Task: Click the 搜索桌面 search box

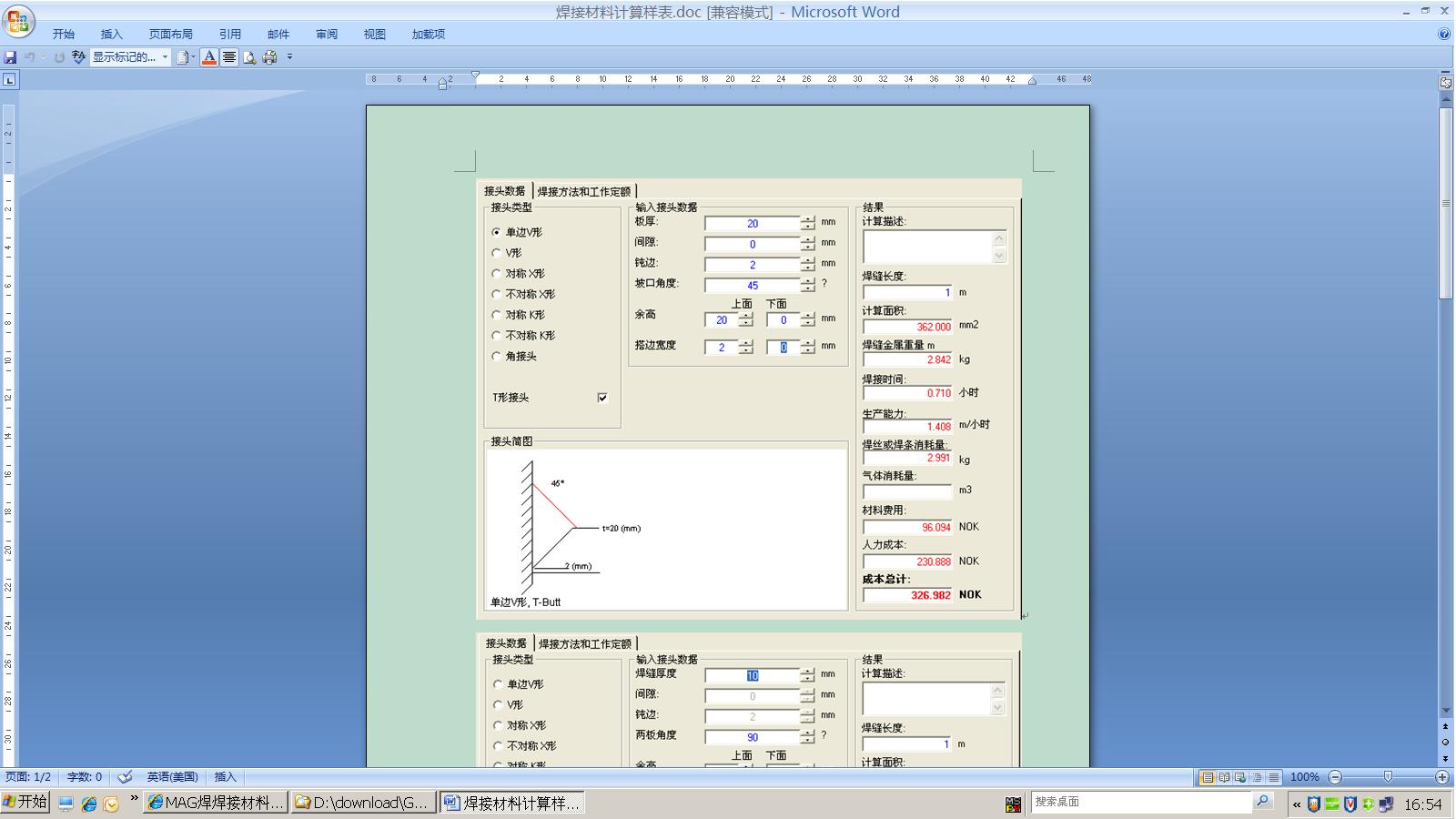Action: (1141, 802)
